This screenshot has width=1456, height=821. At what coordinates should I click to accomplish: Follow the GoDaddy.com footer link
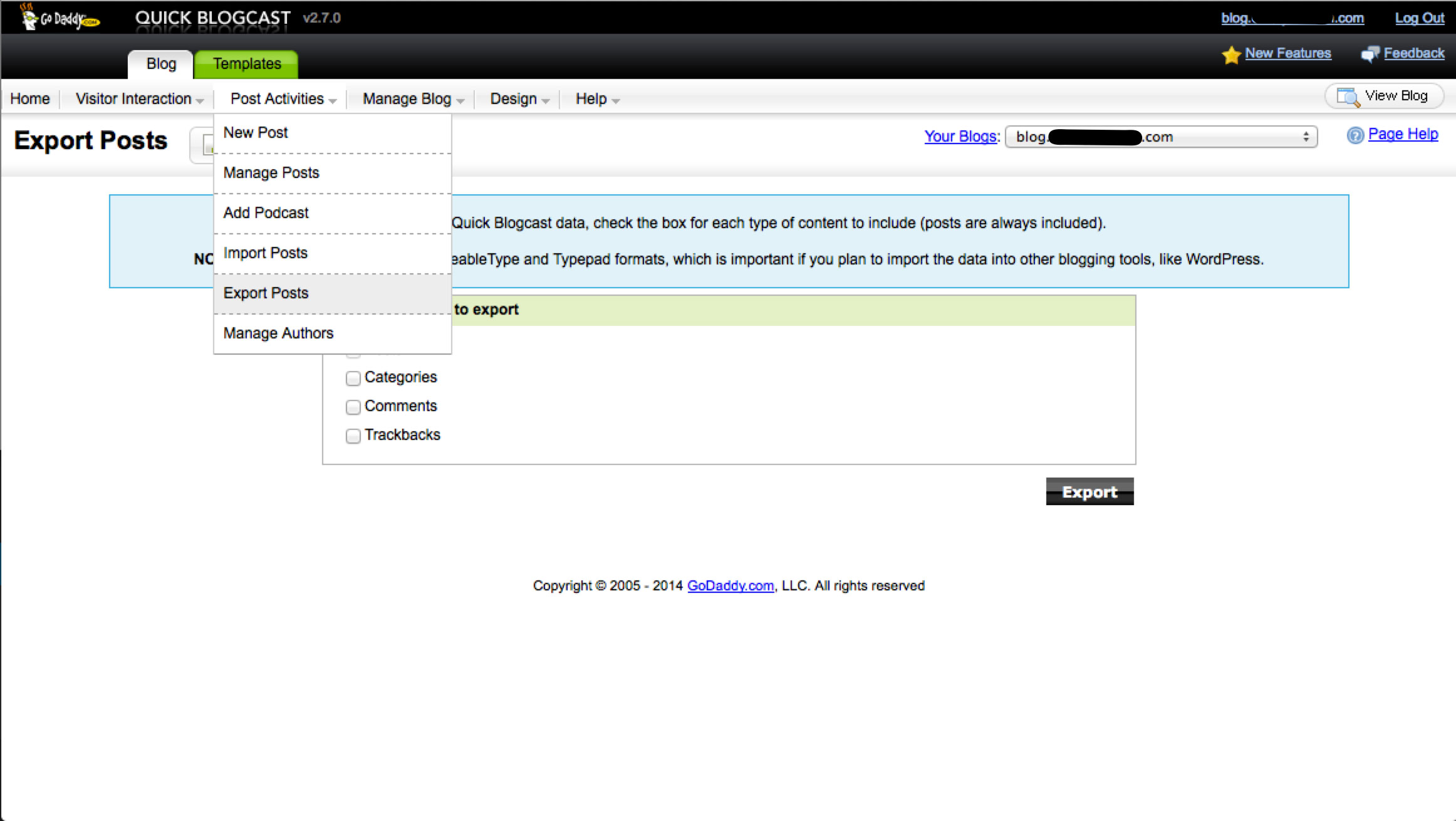731,586
